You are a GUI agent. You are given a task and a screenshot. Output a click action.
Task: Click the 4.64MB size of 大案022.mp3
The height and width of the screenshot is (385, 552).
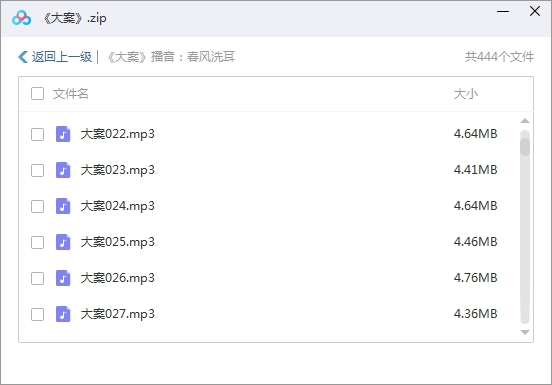(x=476, y=134)
